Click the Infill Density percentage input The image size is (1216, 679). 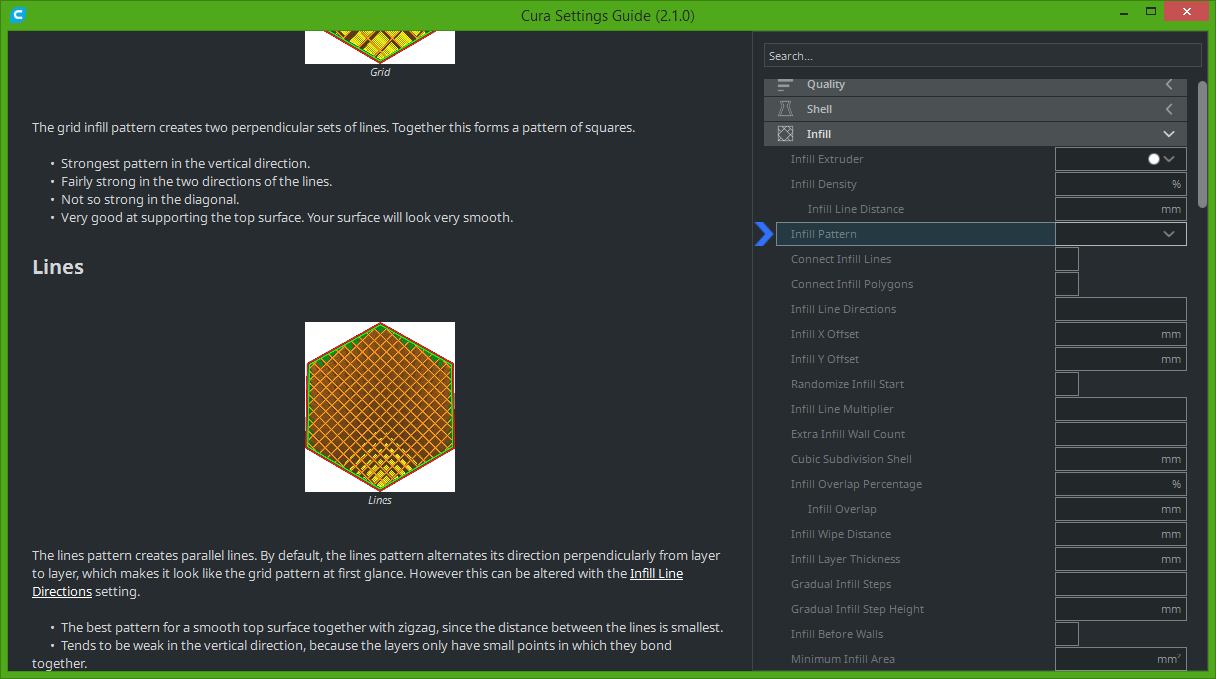tap(1120, 183)
